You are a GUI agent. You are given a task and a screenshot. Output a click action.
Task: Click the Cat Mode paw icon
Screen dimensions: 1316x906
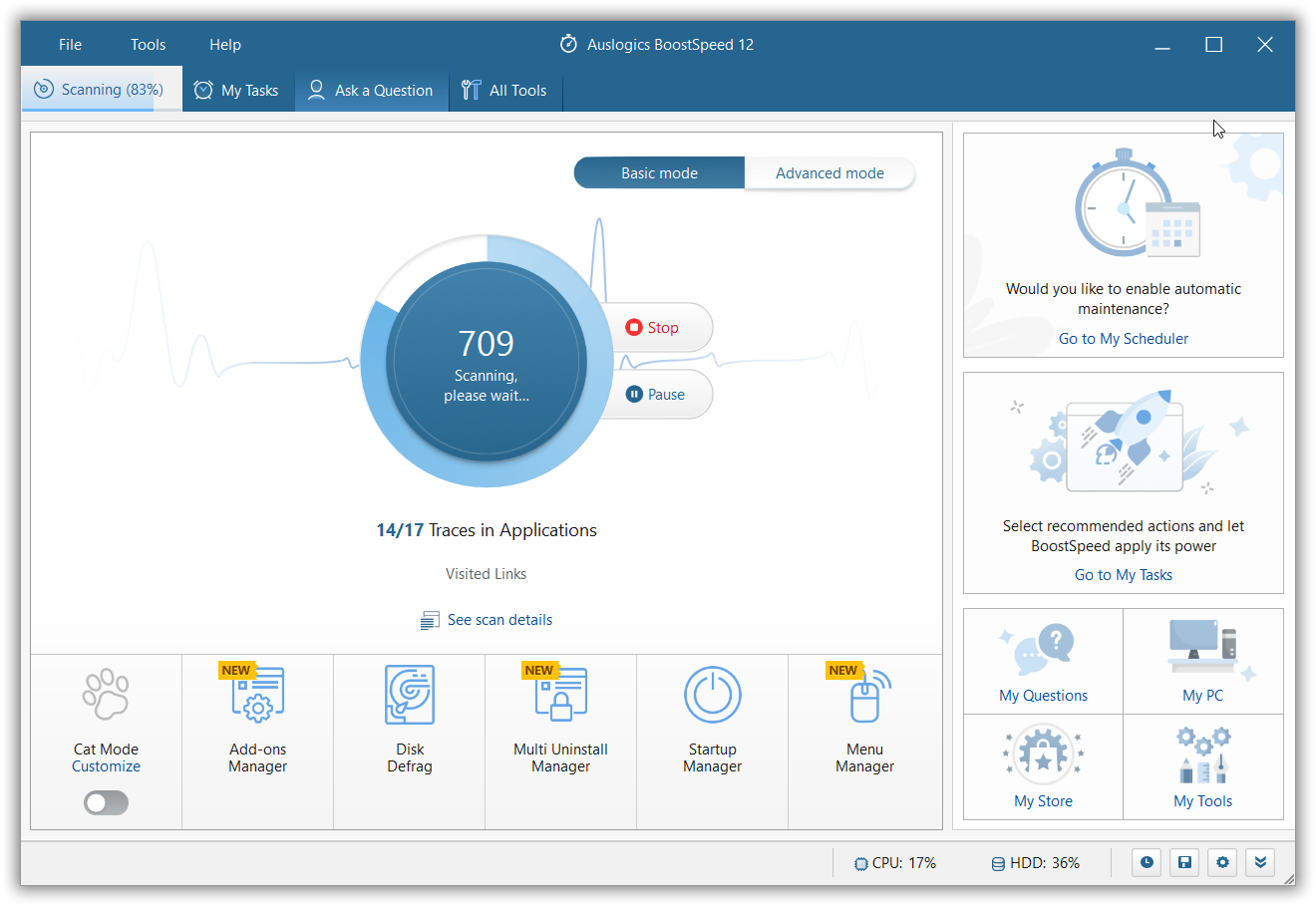106,695
